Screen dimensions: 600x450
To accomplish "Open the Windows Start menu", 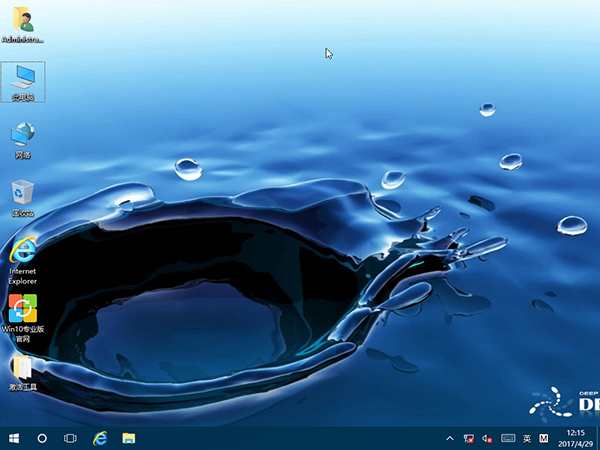I will point(14,438).
